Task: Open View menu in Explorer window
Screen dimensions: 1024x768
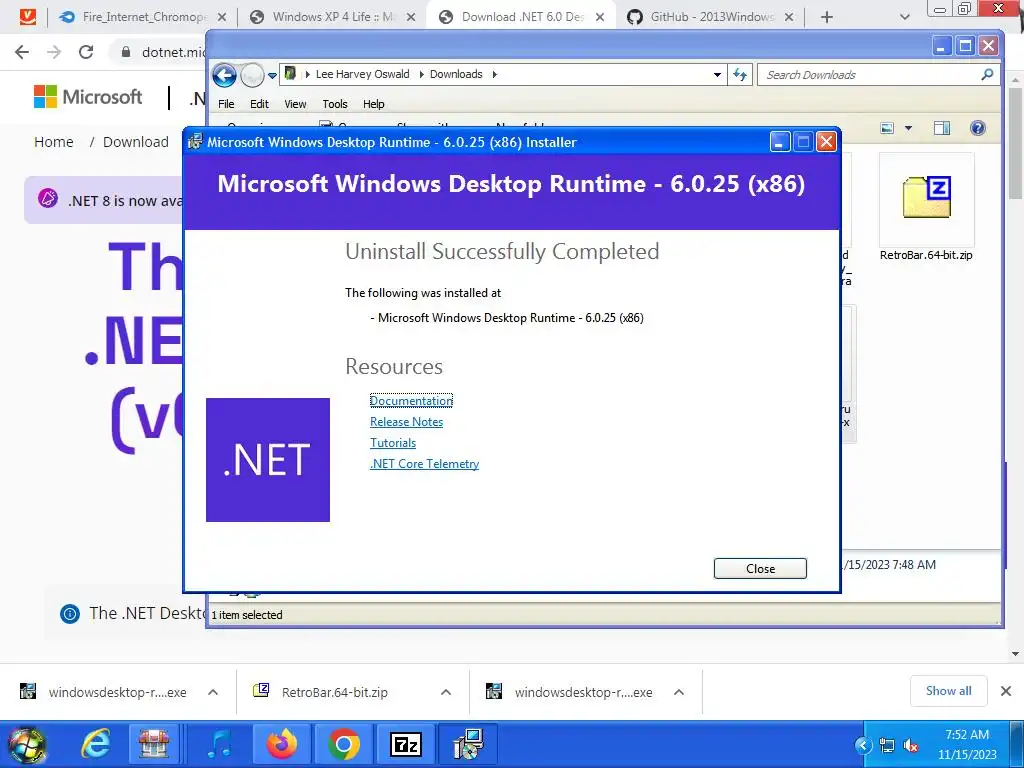Action: point(295,104)
